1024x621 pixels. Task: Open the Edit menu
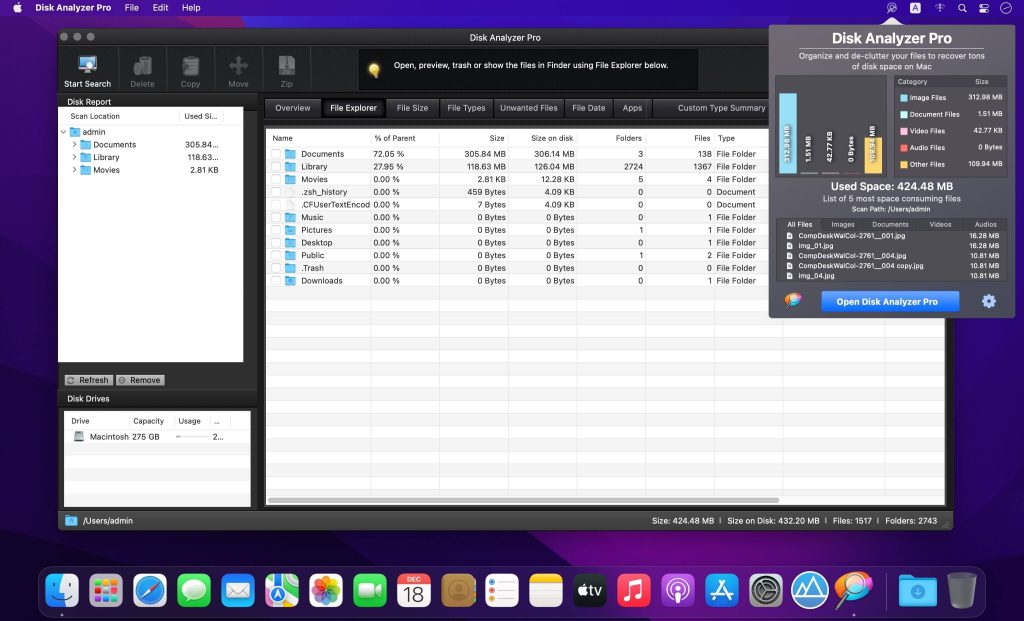(159, 7)
